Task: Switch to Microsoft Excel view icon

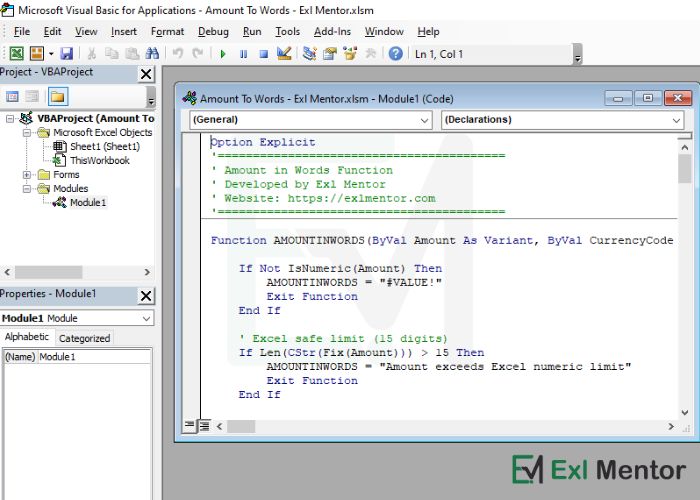Action: pyautogui.click(x=17, y=54)
